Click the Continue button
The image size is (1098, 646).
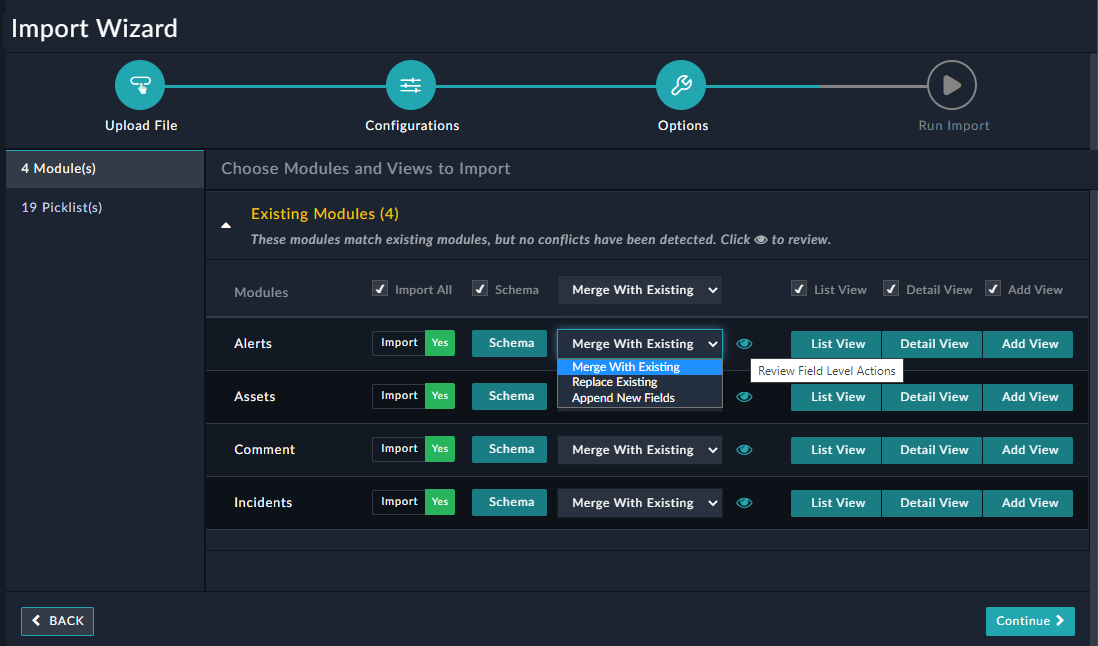click(x=1030, y=621)
